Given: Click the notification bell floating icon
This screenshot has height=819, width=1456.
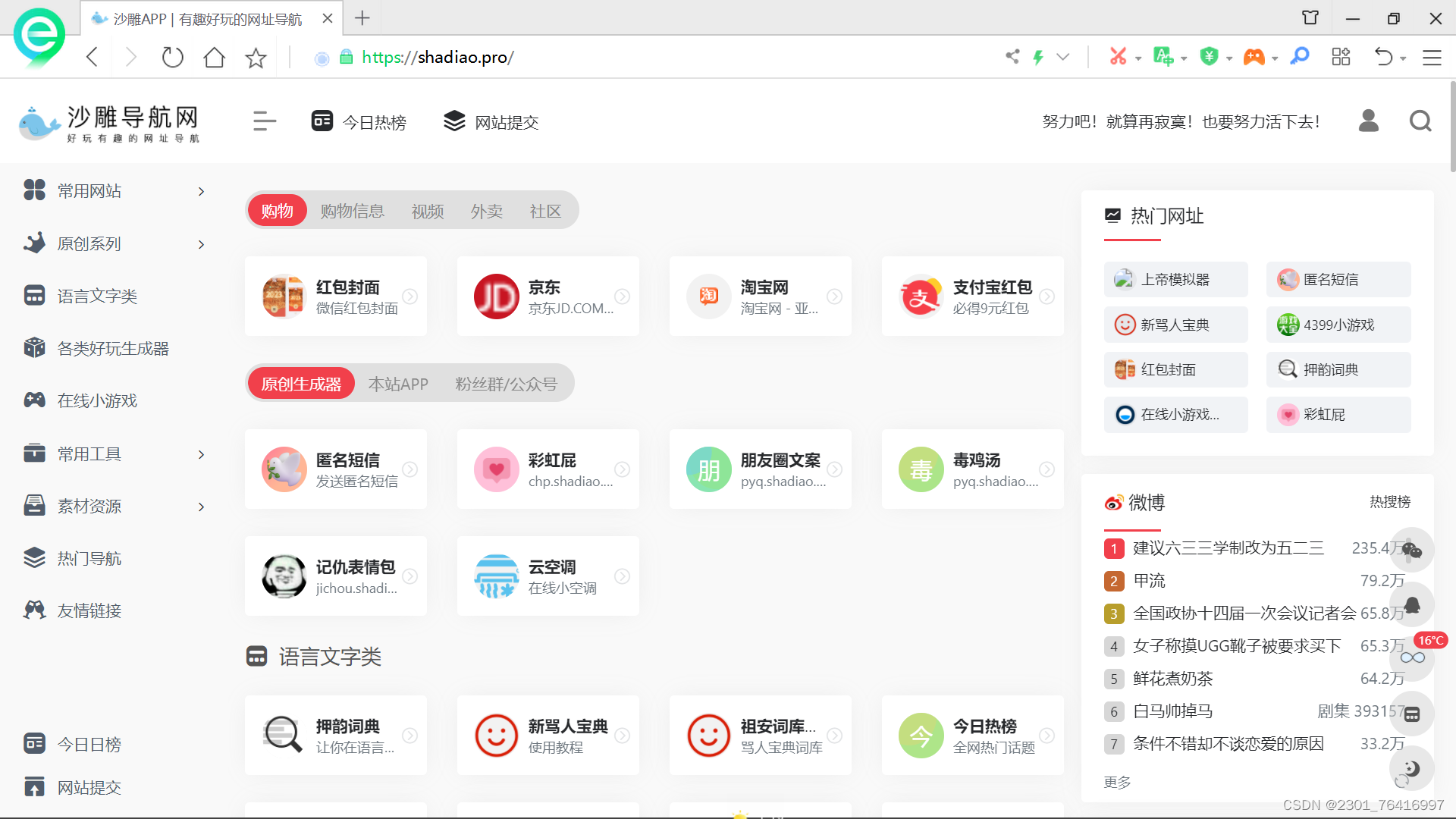Looking at the screenshot, I should click(x=1411, y=604).
